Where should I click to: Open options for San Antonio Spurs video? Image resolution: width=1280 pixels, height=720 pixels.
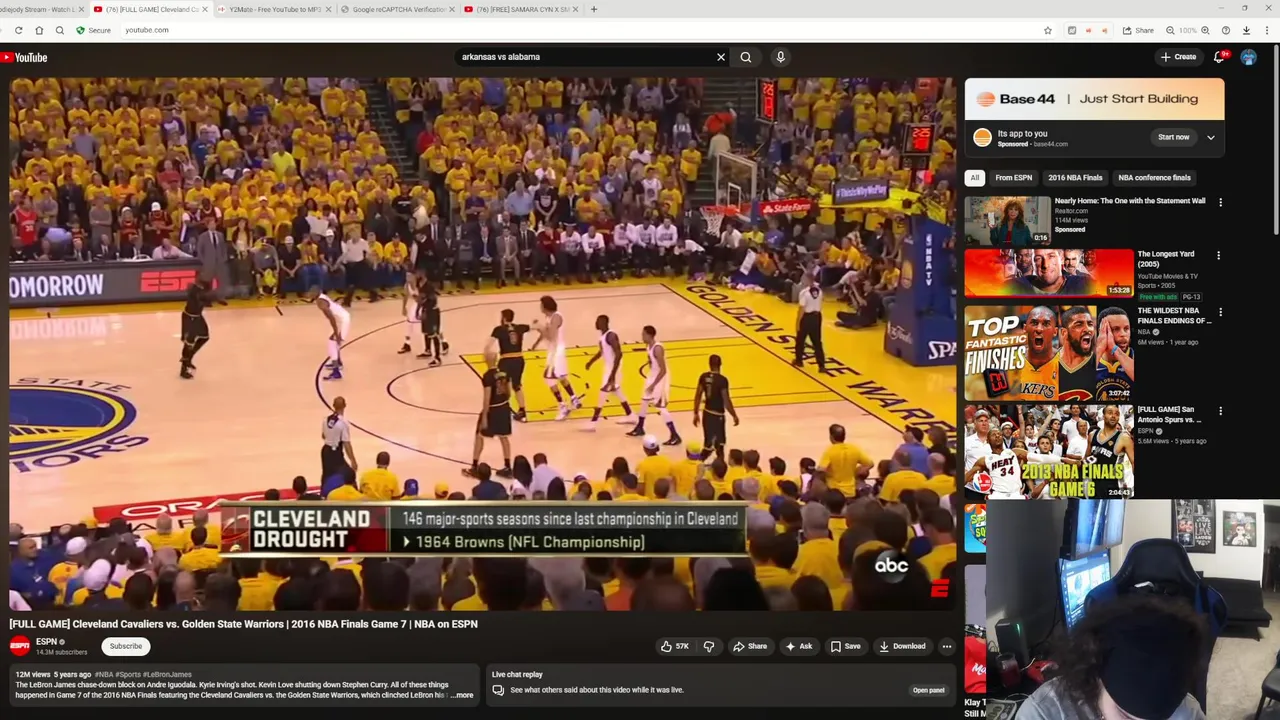1220,411
